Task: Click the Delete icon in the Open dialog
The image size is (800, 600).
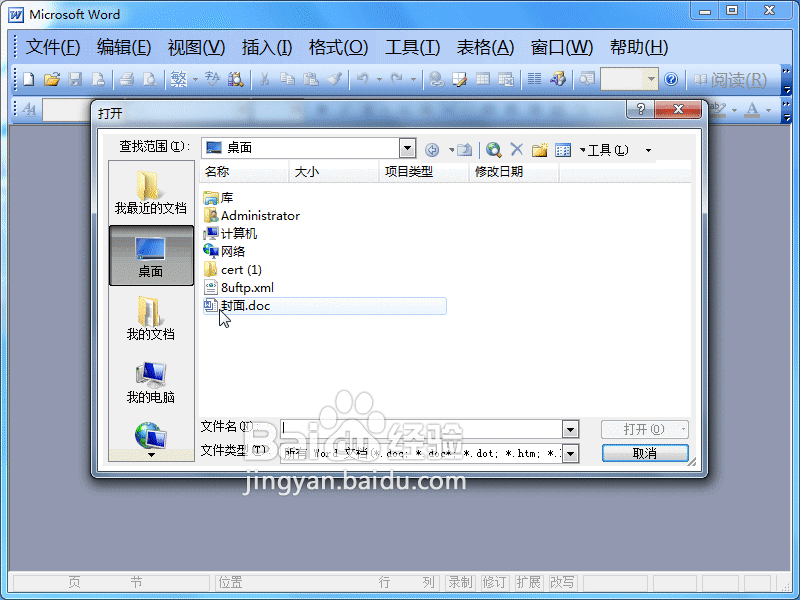Action: coord(516,148)
